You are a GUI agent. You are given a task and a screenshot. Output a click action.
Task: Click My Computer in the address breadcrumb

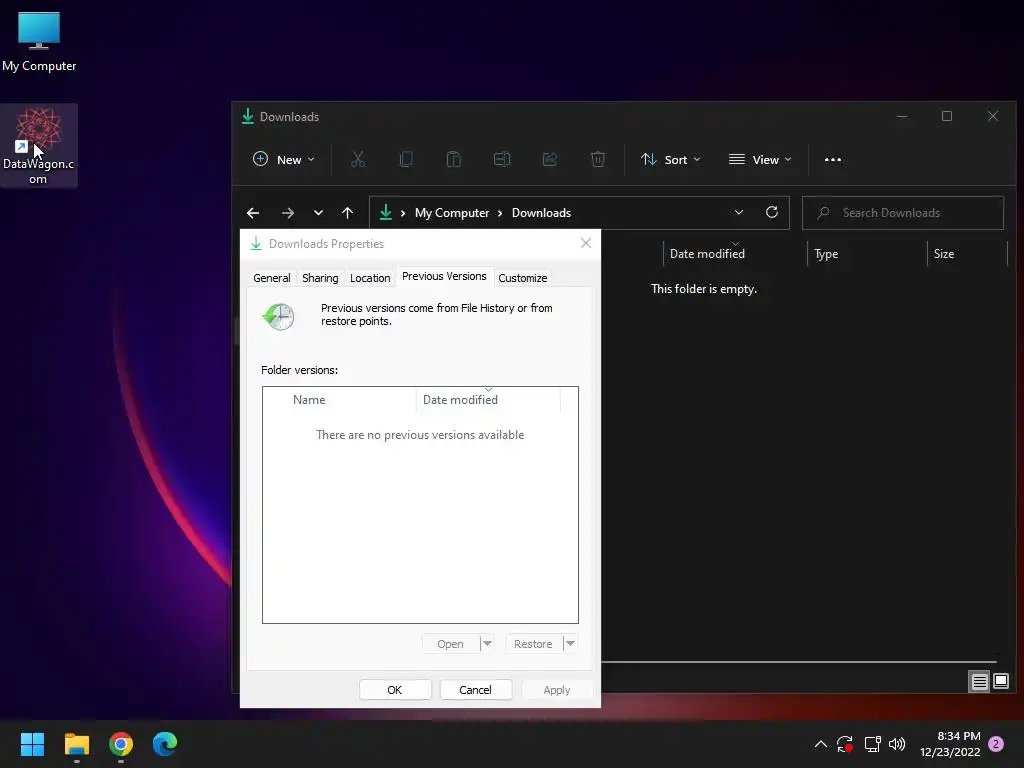tap(452, 213)
